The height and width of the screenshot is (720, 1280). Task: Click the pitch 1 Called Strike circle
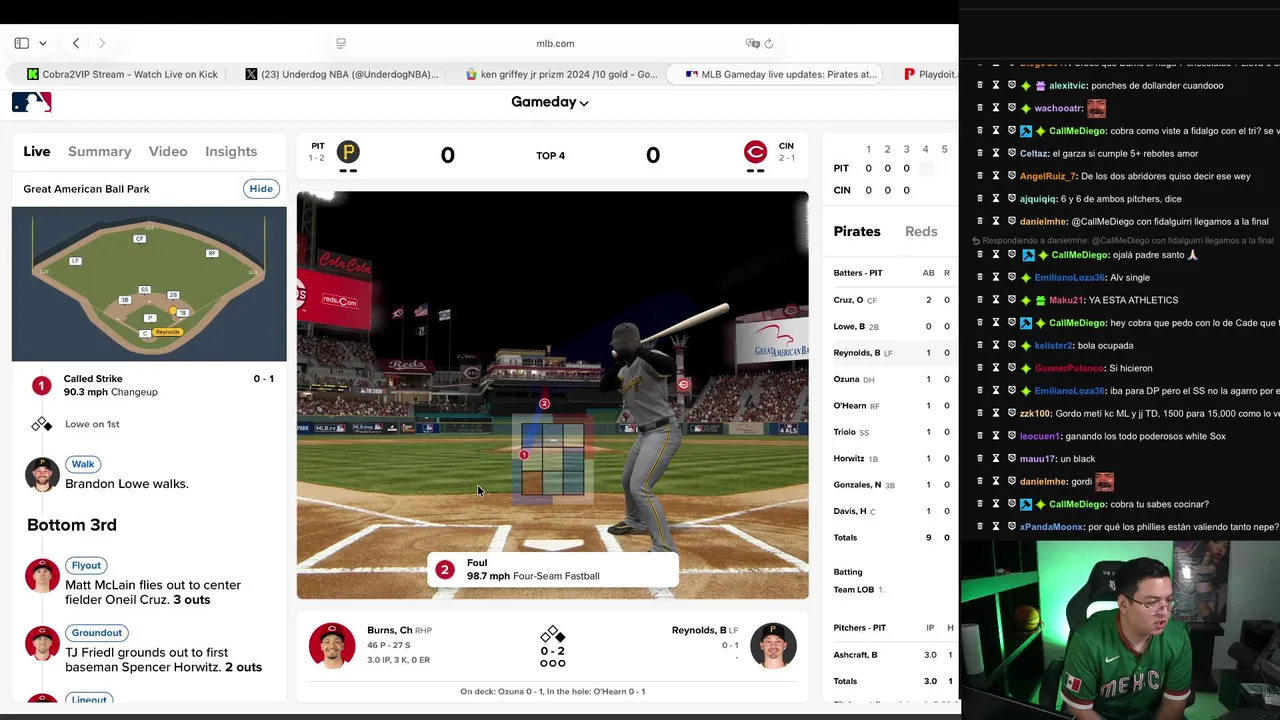pyautogui.click(x=41, y=385)
